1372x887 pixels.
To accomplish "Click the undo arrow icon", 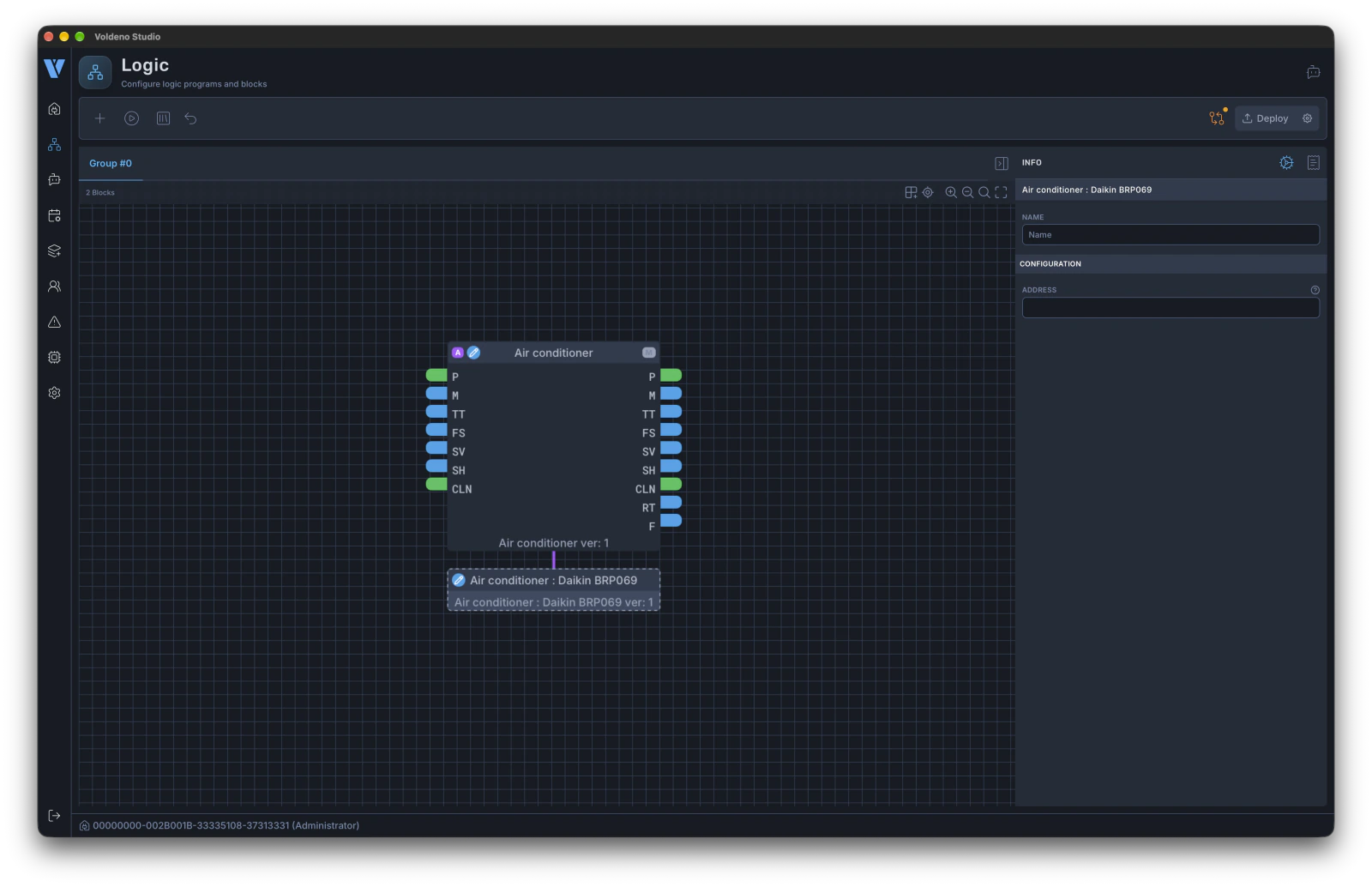I will (190, 118).
